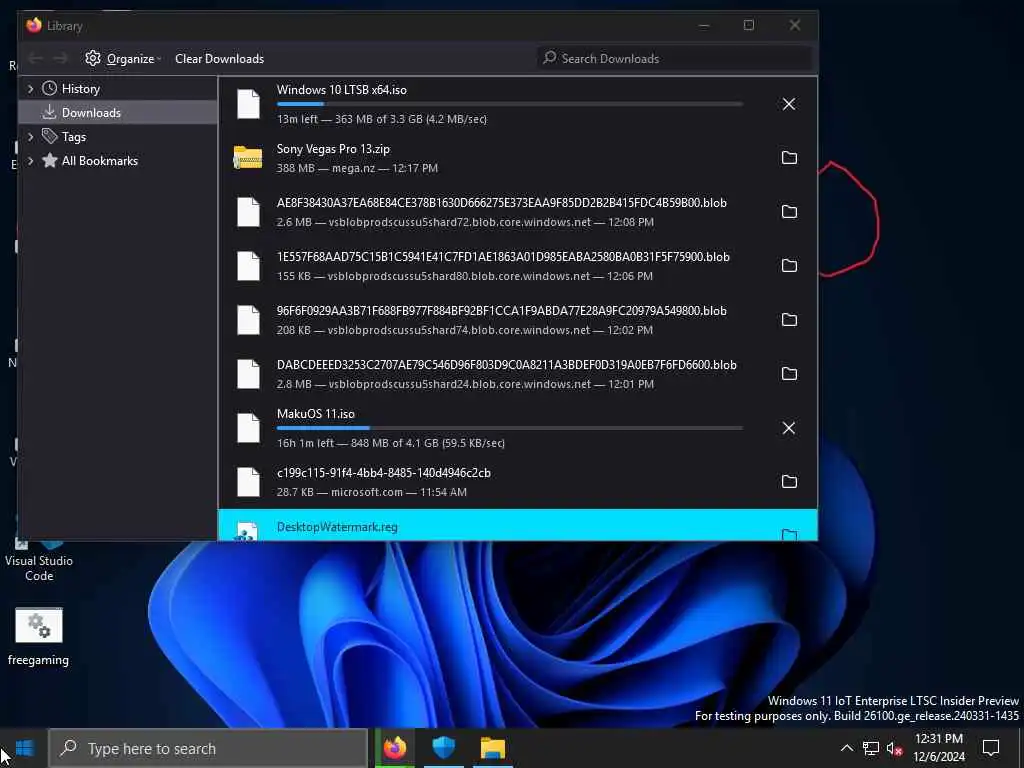This screenshot has height=768, width=1024.
Task: Open Firefox from the taskbar
Action: pyautogui.click(x=394, y=748)
